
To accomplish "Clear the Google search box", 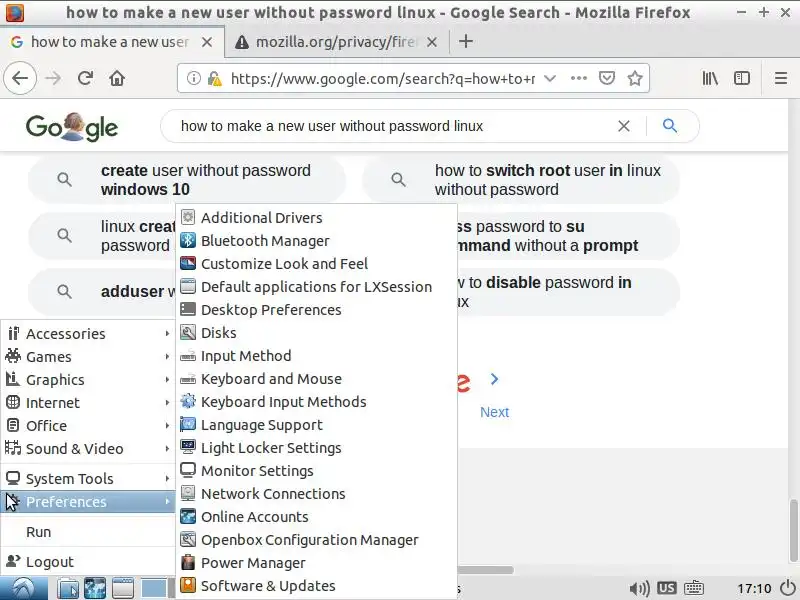I will coord(624,126).
